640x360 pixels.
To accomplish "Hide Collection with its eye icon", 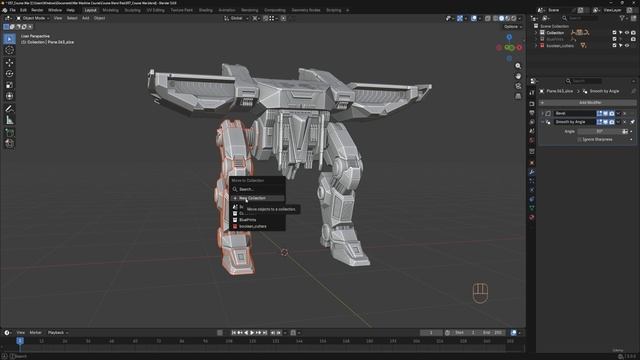I will 627,33.
